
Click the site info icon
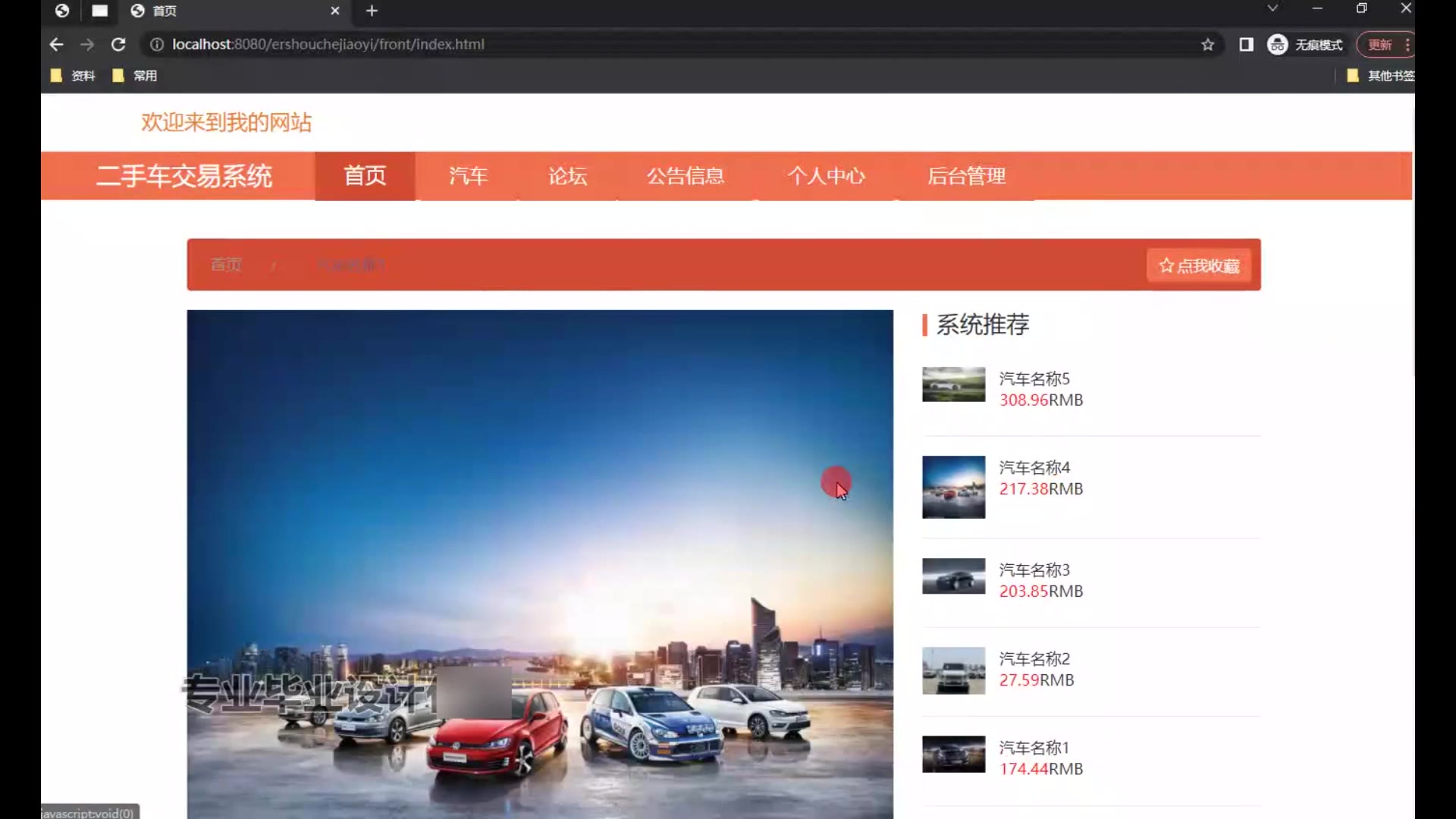[x=157, y=45]
